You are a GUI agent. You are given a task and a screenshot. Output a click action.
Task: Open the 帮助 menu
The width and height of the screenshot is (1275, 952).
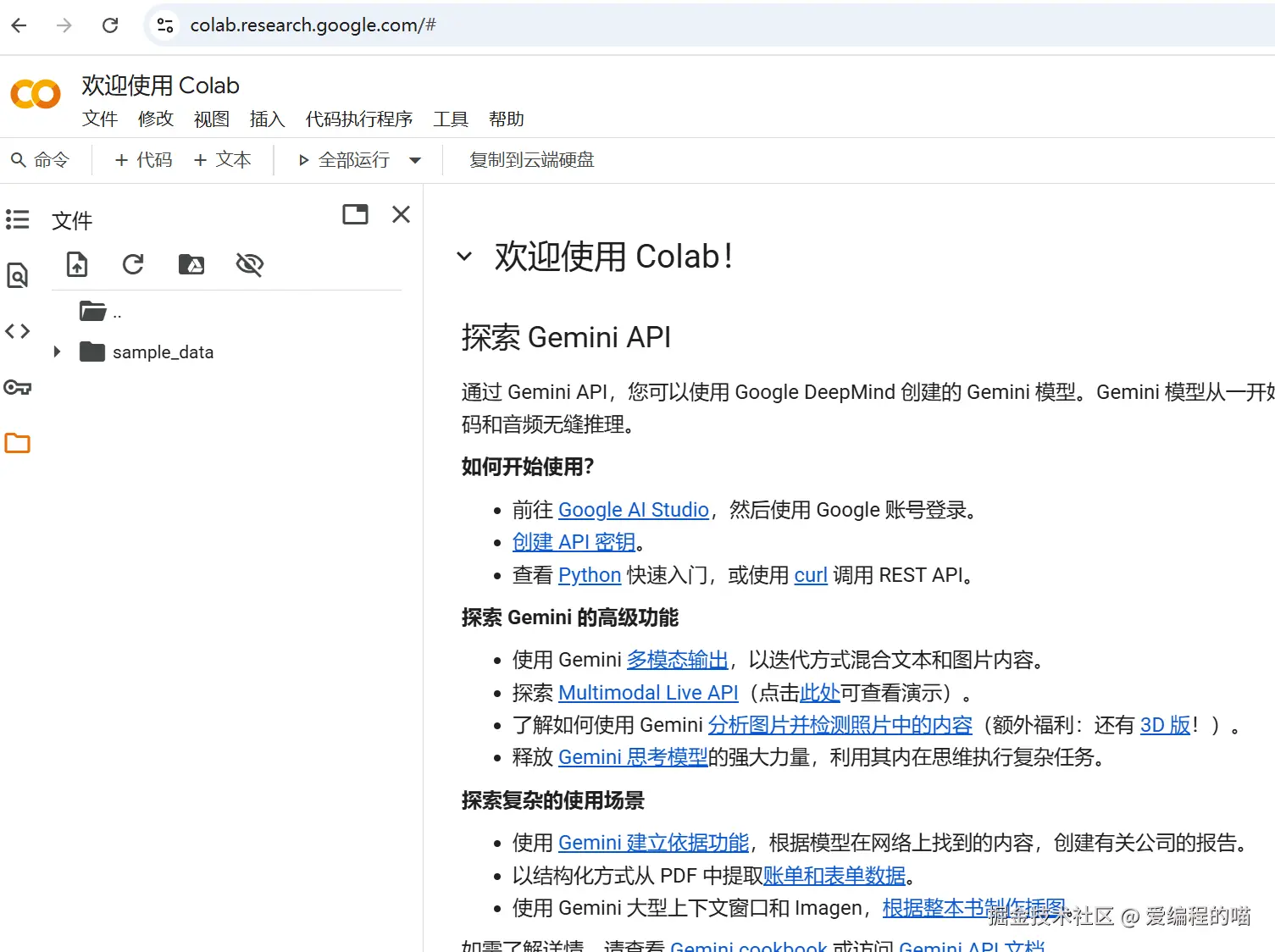coord(507,119)
